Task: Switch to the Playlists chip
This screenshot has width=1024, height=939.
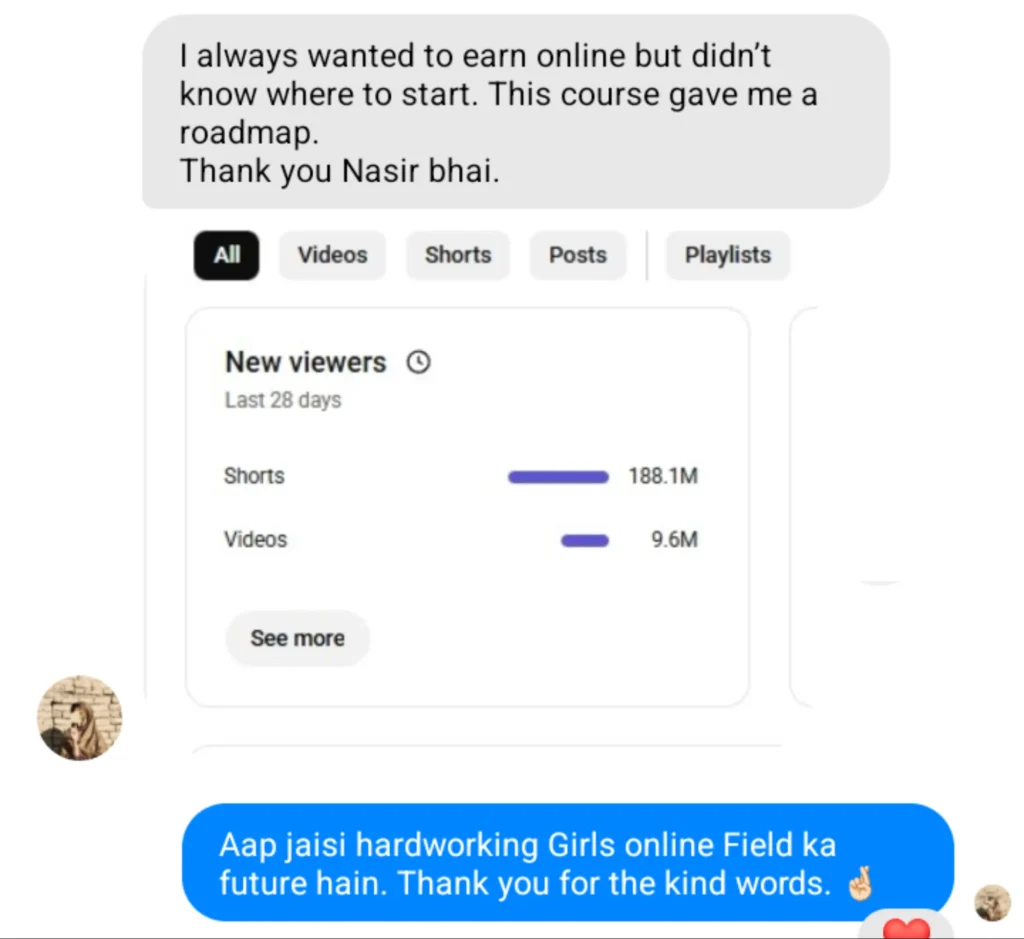Action: click(728, 255)
